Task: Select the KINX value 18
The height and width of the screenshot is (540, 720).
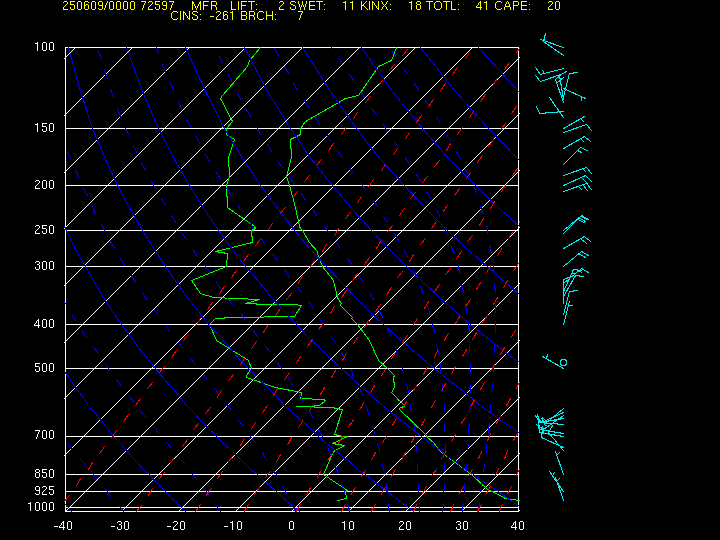Action: pos(415,6)
